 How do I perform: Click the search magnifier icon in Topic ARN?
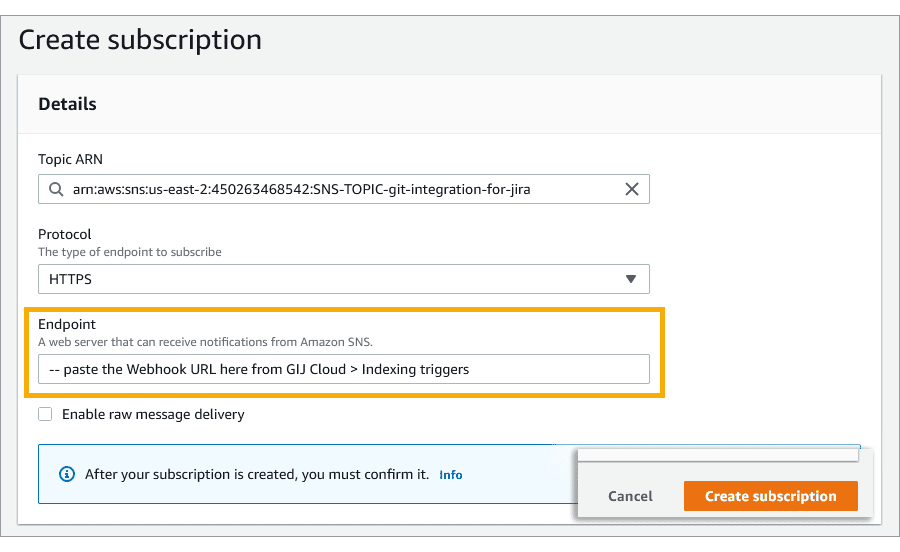pyautogui.click(x=56, y=189)
